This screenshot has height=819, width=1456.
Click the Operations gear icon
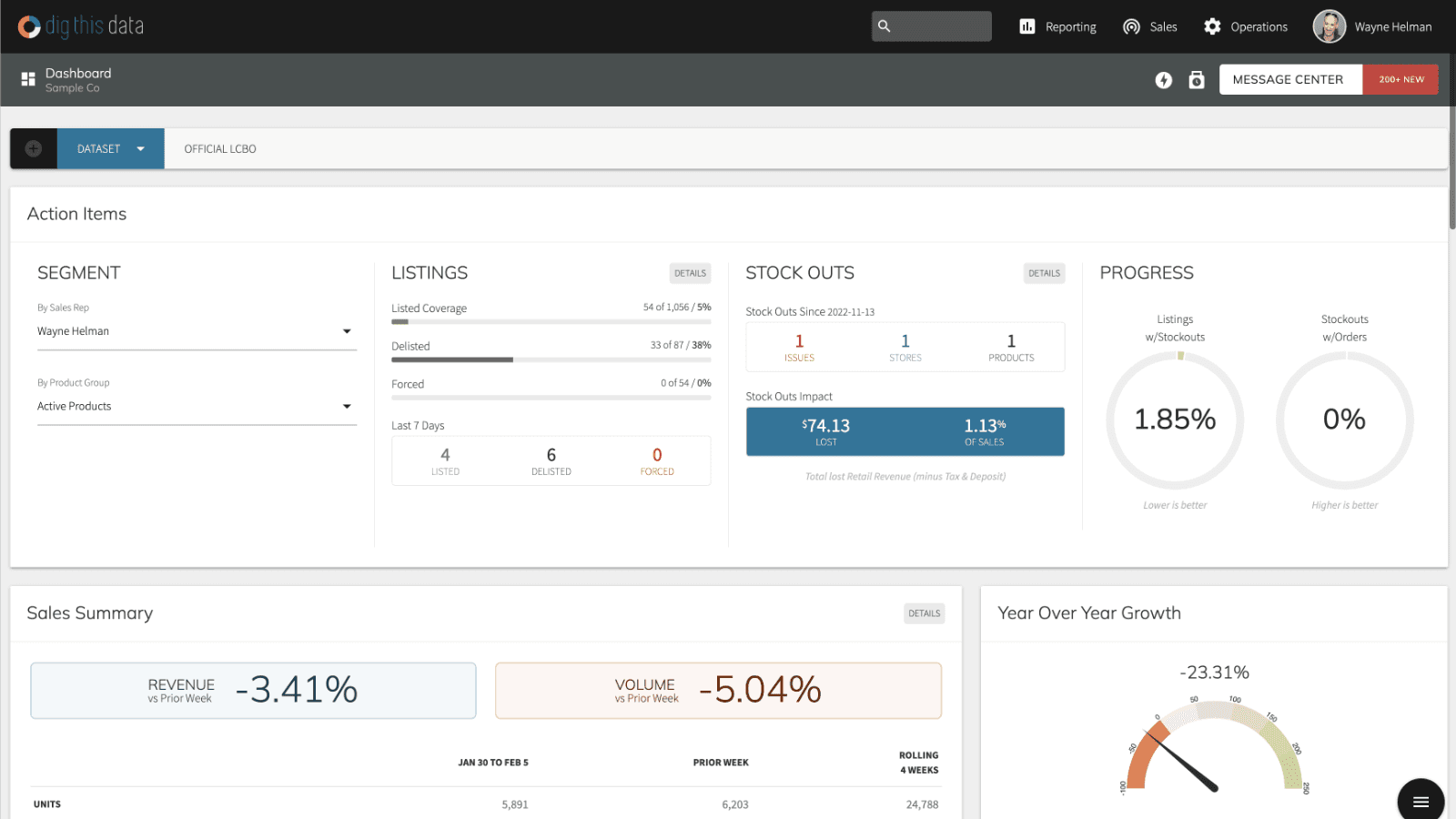[x=1212, y=26]
